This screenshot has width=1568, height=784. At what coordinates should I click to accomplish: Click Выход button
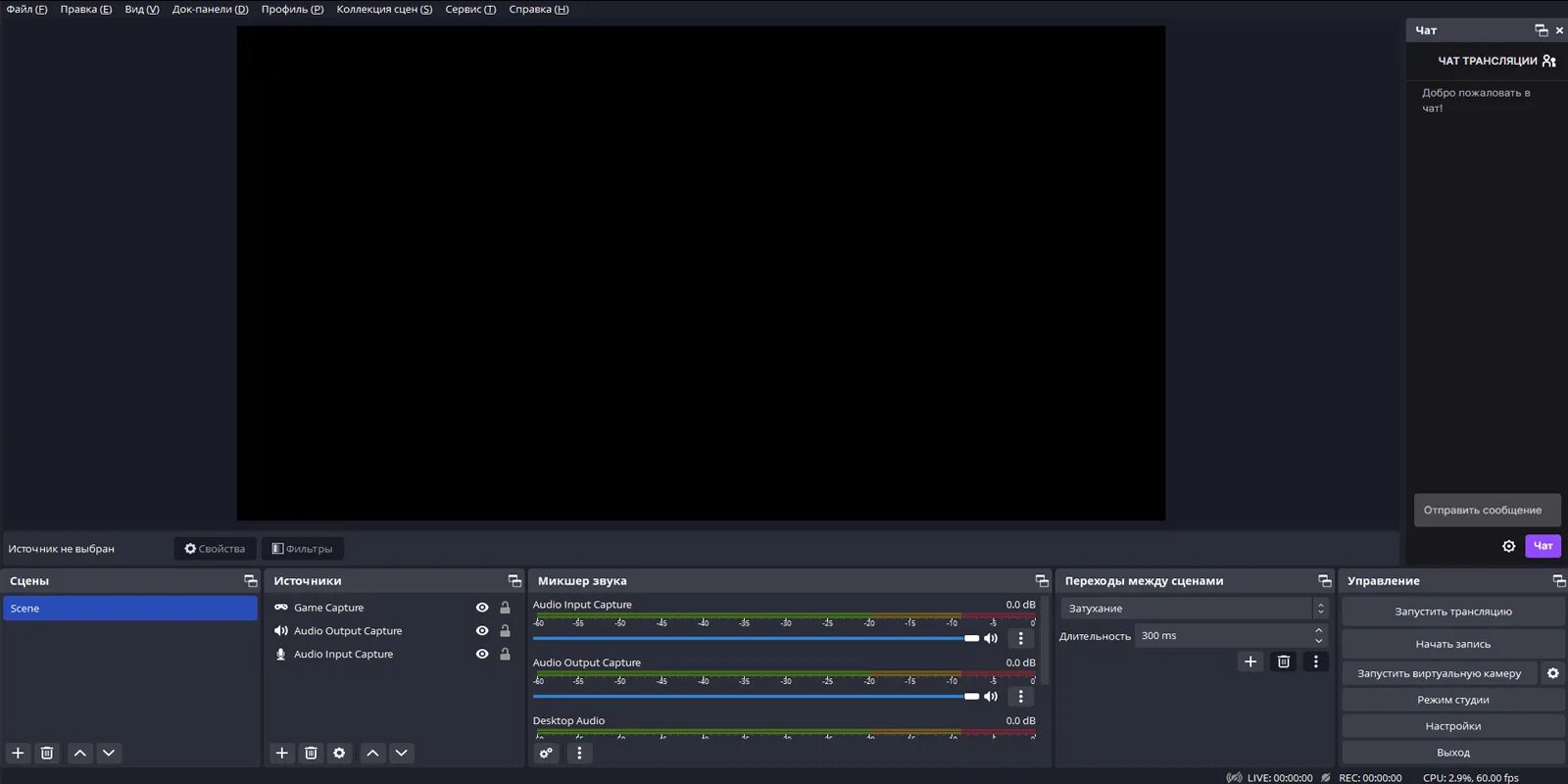(x=1453, y=753)
